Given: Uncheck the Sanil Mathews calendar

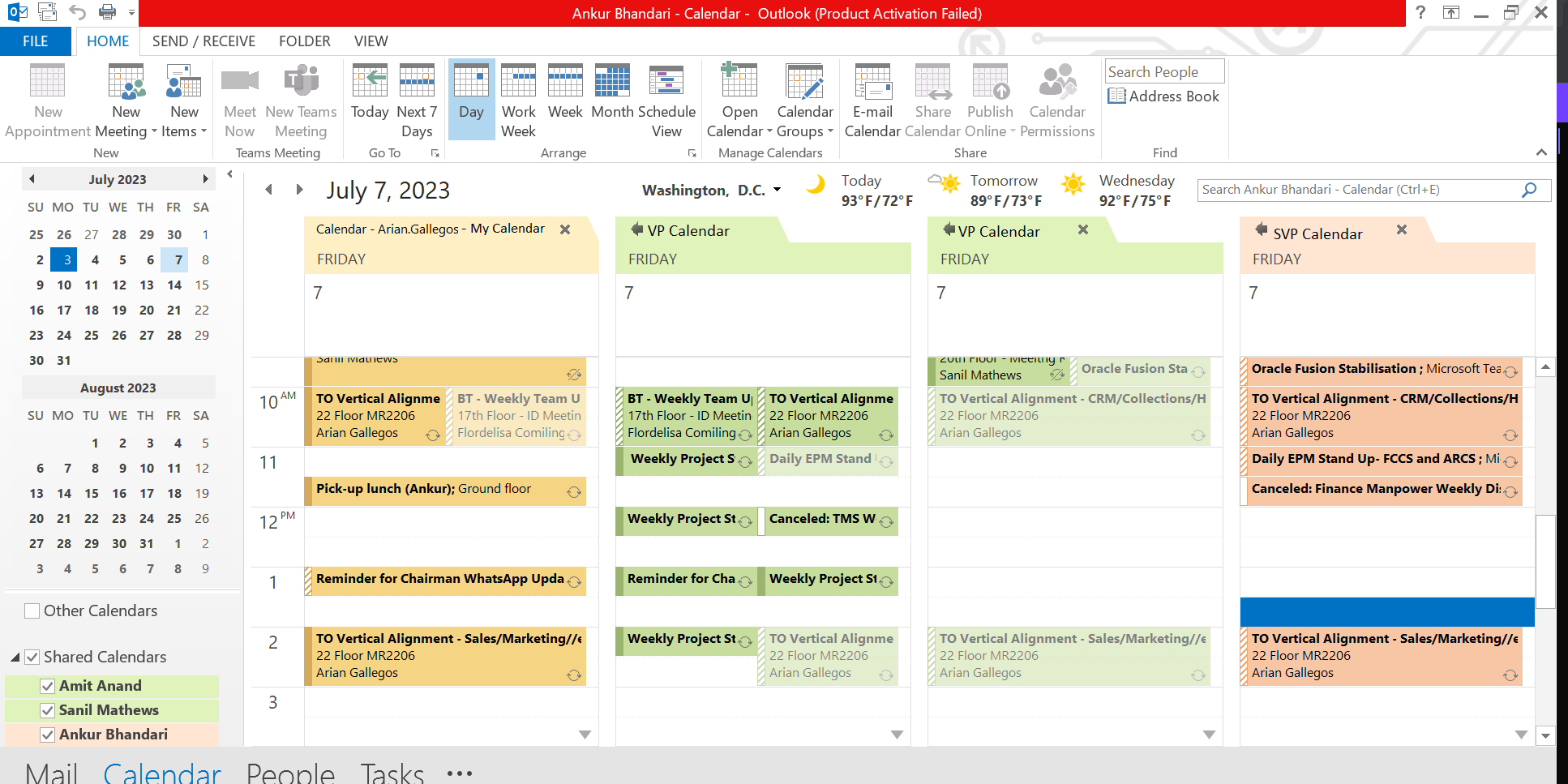Looking at the screenshot, I should coord(48,711).
